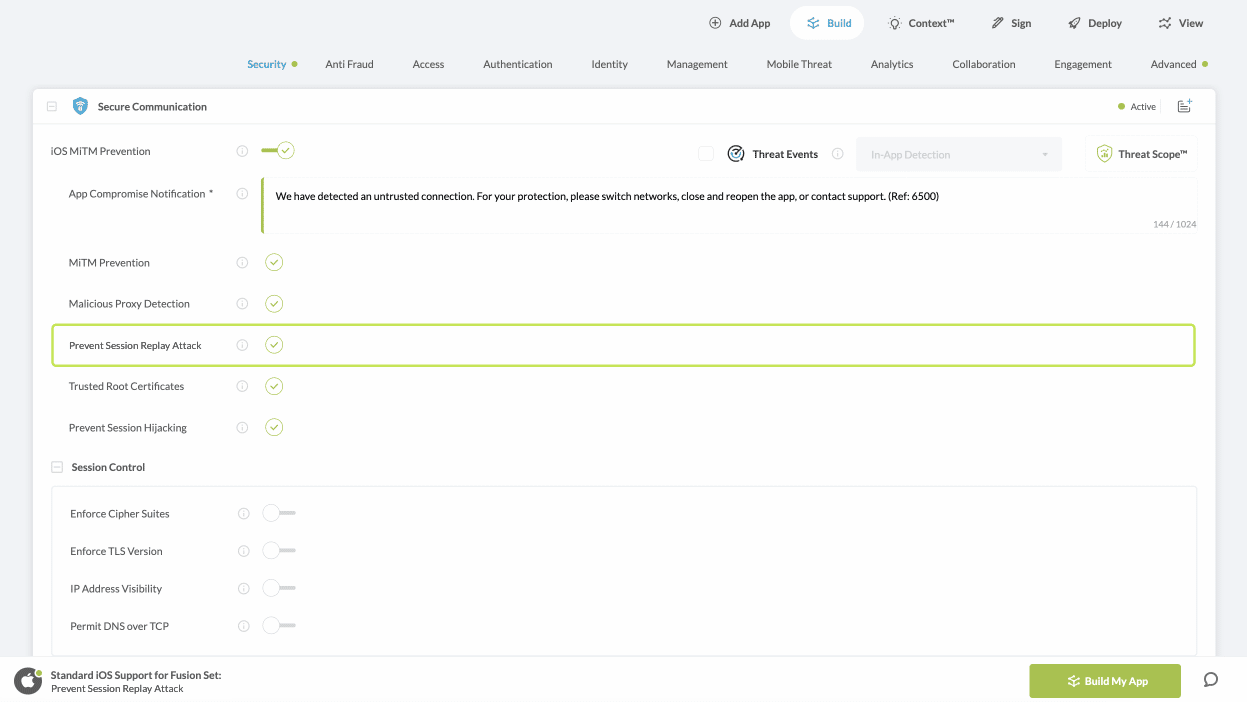Open the Threat Scope button
The width and height of the screenshot is (1247, 702).
[x=1141, y=154]
